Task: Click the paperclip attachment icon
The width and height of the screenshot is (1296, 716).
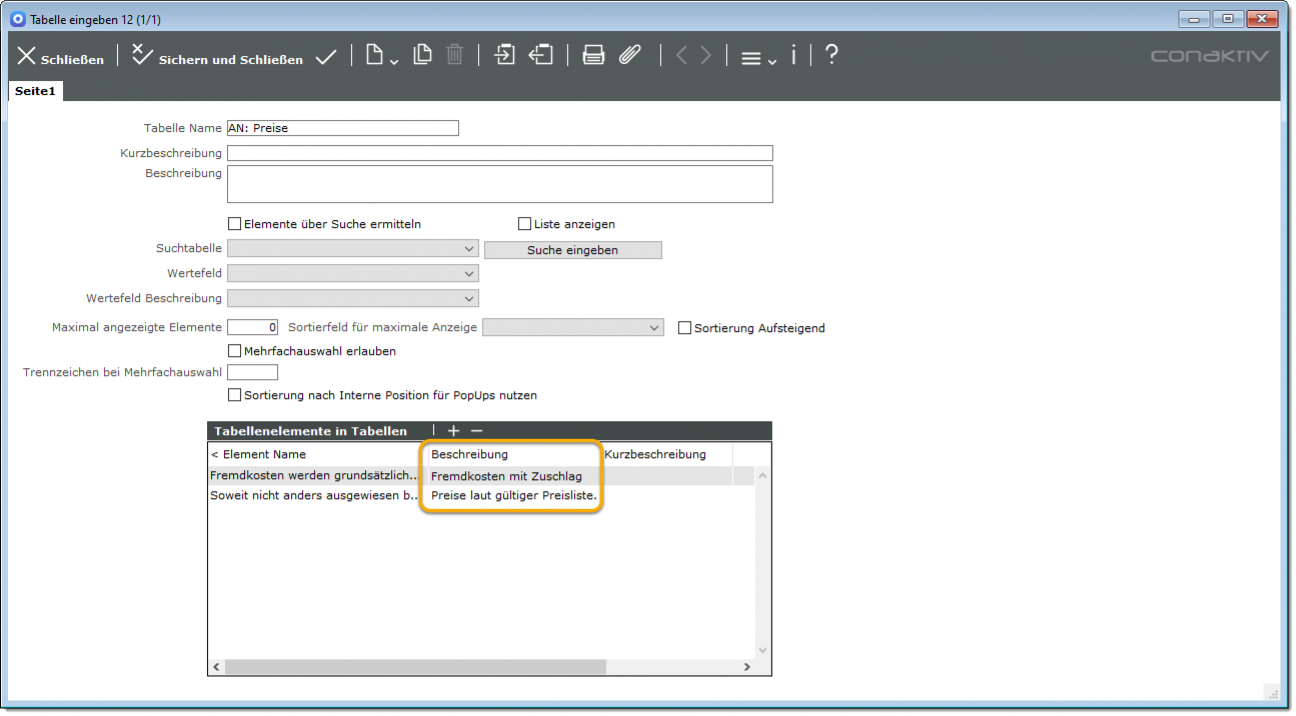Action: tap(629, 56)
